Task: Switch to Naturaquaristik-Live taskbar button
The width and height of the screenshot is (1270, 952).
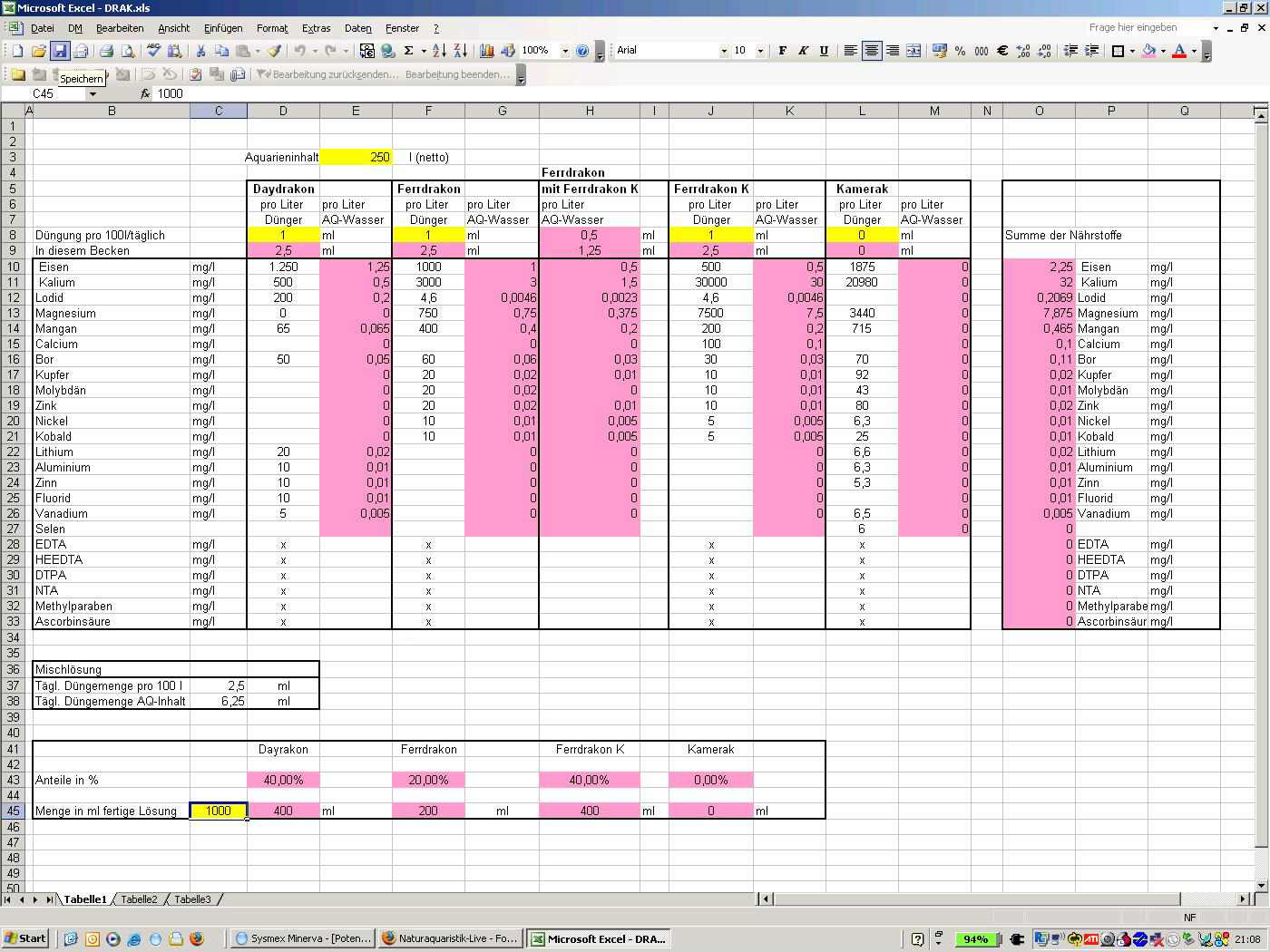Action: [449, 938]
